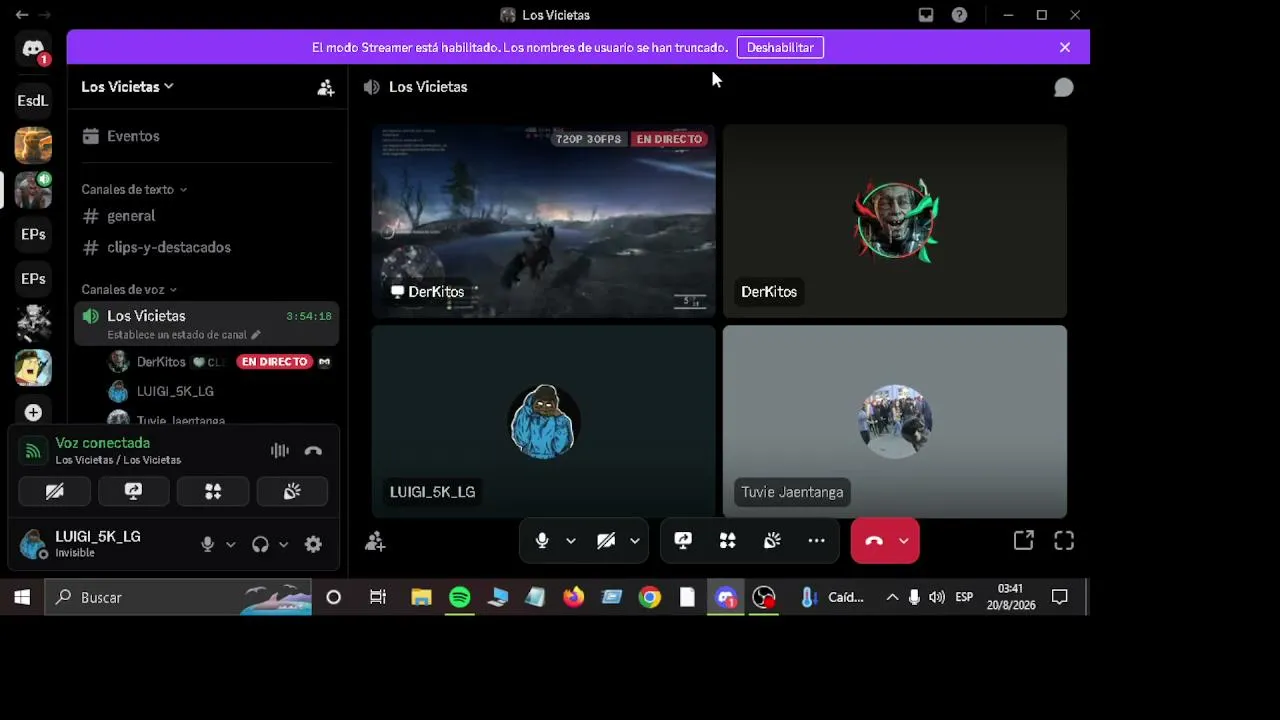The image size is (1280, 720).
Task: Show the chat panel with the speech-bubble icon
Action: coord(1064,87)
